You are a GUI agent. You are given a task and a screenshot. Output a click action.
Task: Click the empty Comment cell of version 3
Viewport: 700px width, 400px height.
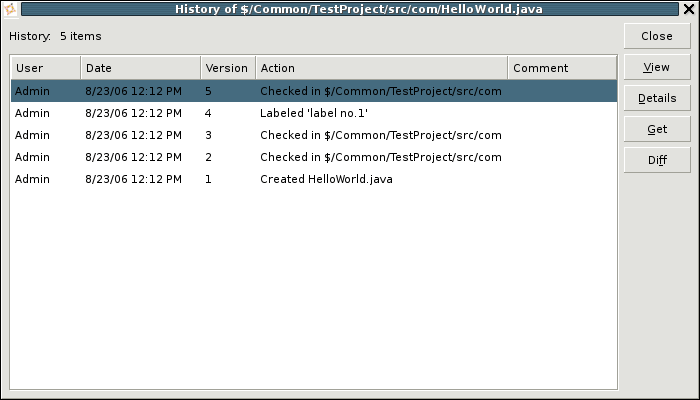560,135
